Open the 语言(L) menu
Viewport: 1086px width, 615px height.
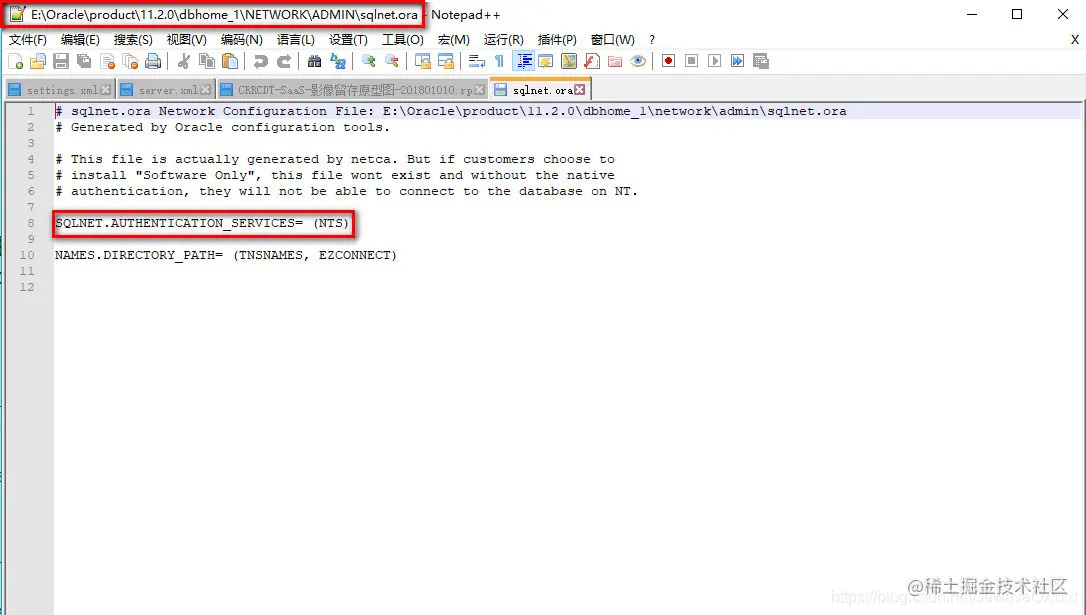[x=296, y=39]
